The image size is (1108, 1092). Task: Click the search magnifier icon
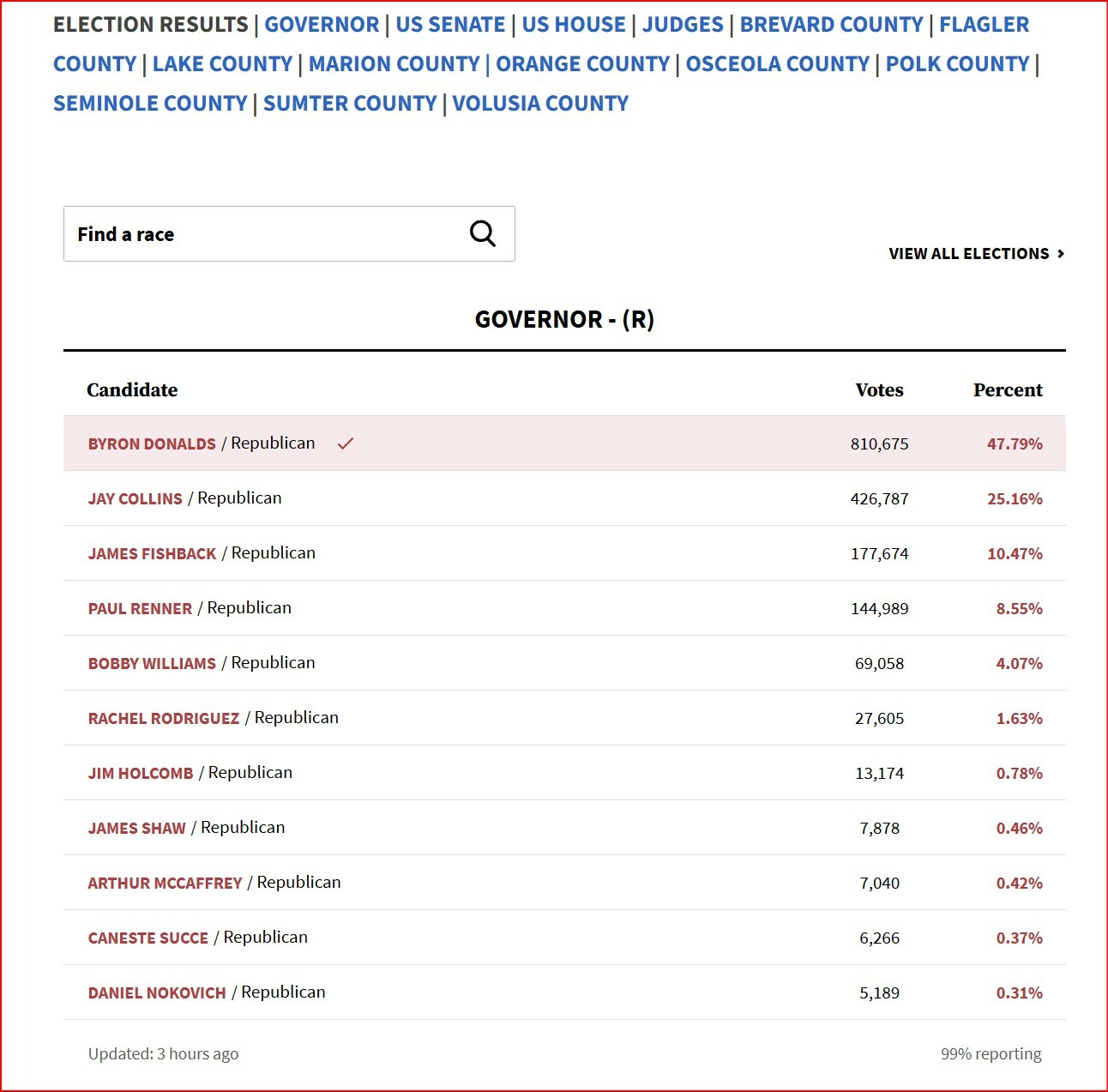(483, 233)
